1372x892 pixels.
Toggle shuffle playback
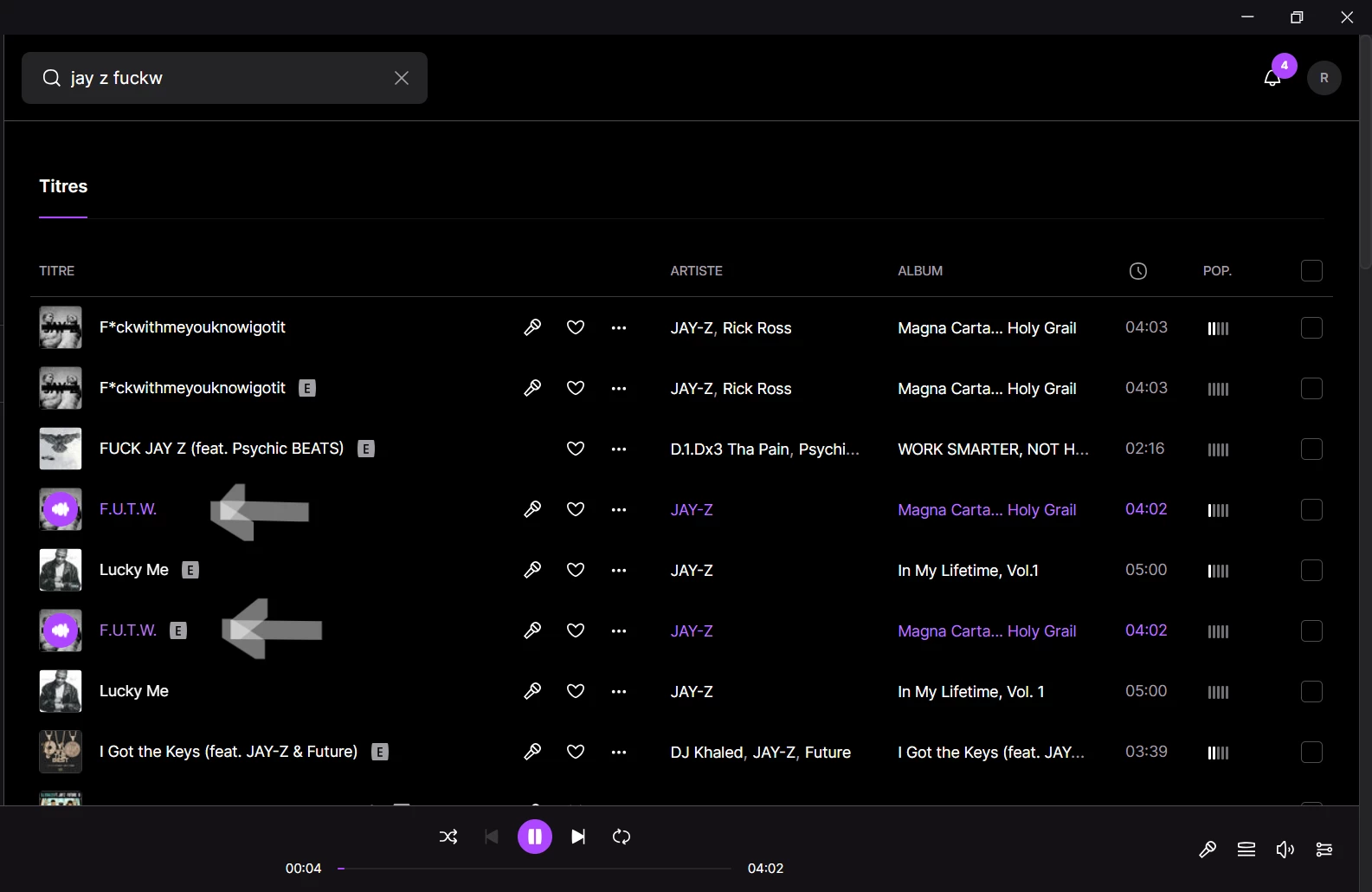(448, 837)
